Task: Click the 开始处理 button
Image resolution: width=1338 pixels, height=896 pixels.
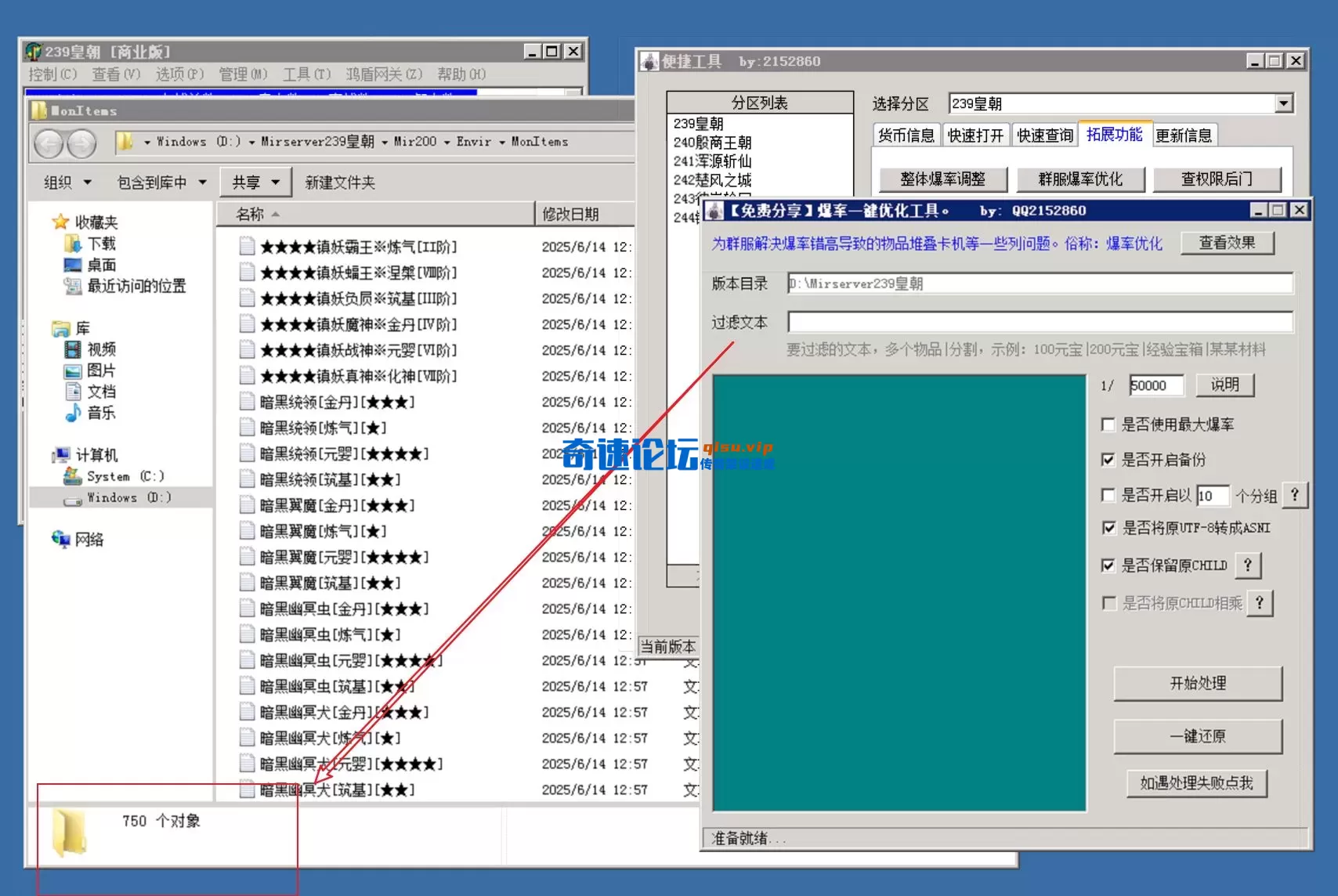Action: tap(1197, 683)
